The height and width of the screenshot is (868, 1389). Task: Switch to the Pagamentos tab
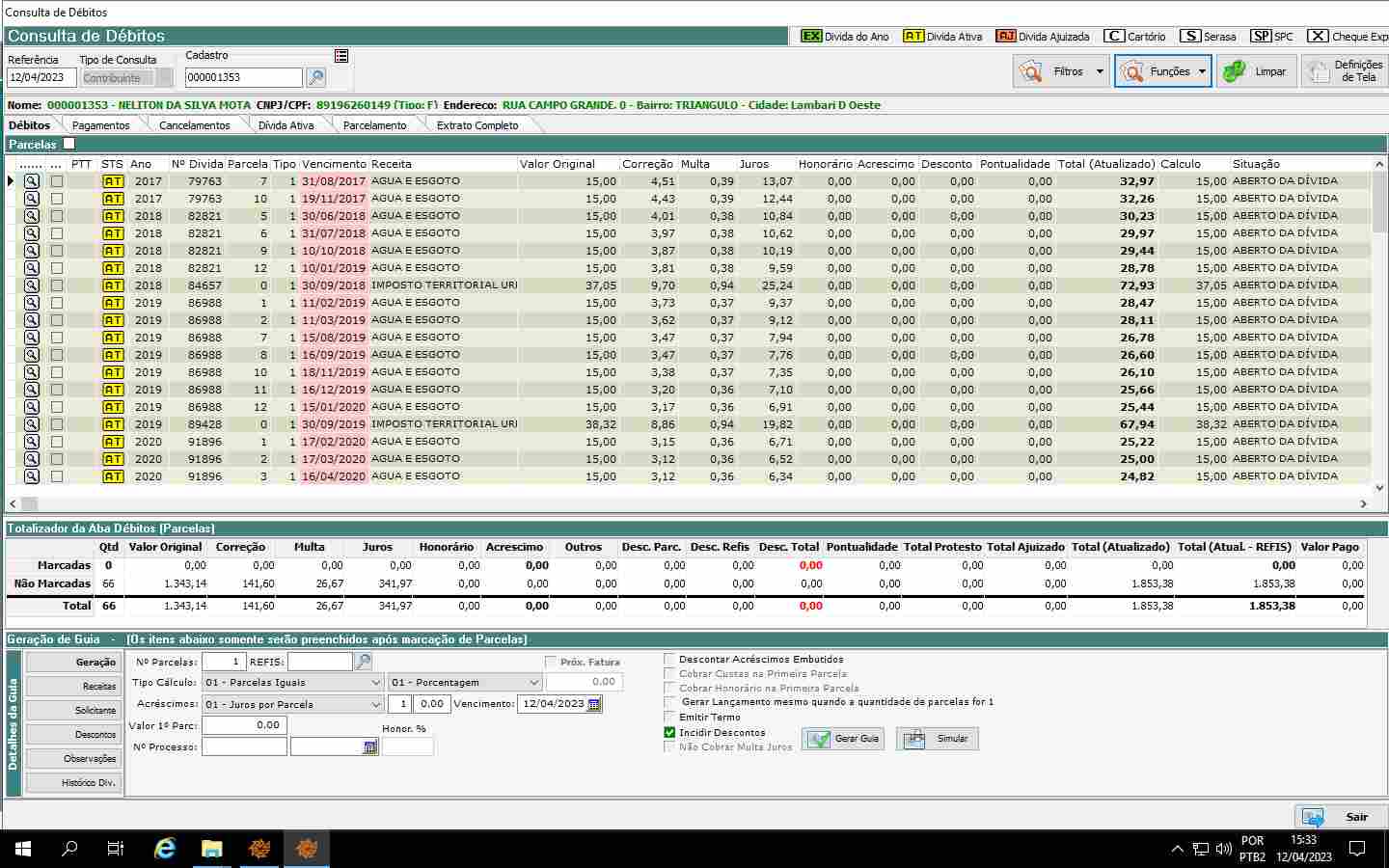click(x=100, y=125)
